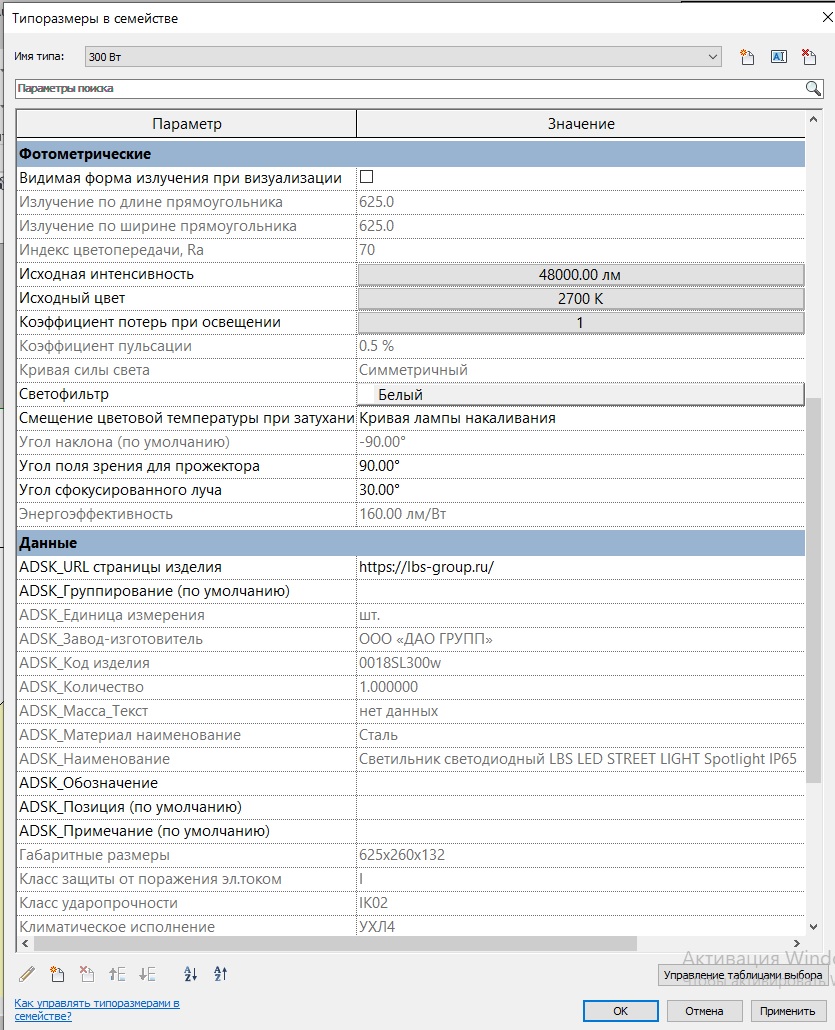Click the Светильник светодиодный LBS LED name value

[x=577, y=759]
